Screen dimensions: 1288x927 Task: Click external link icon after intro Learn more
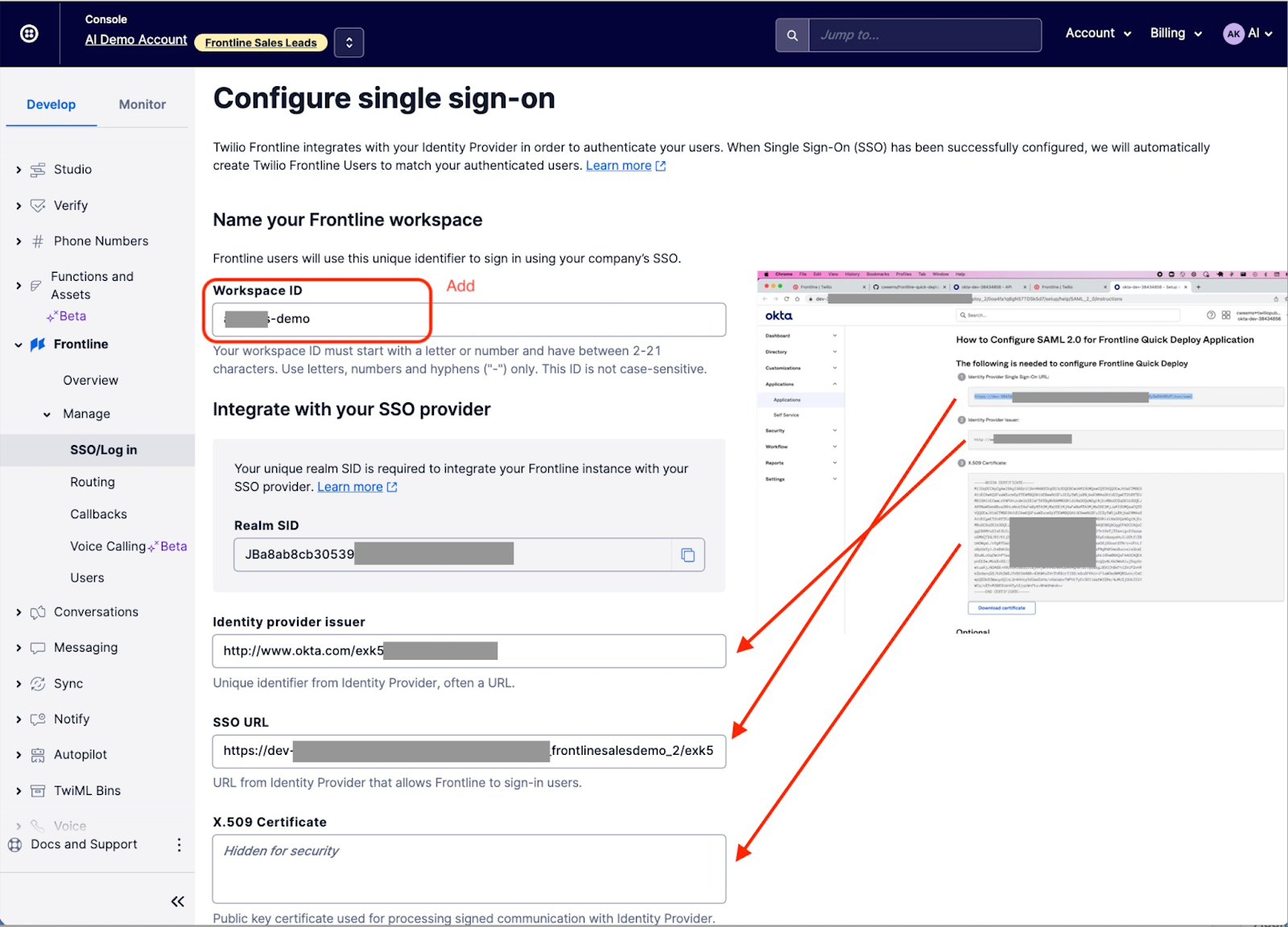pyautogui.click(x=661, y=166)
